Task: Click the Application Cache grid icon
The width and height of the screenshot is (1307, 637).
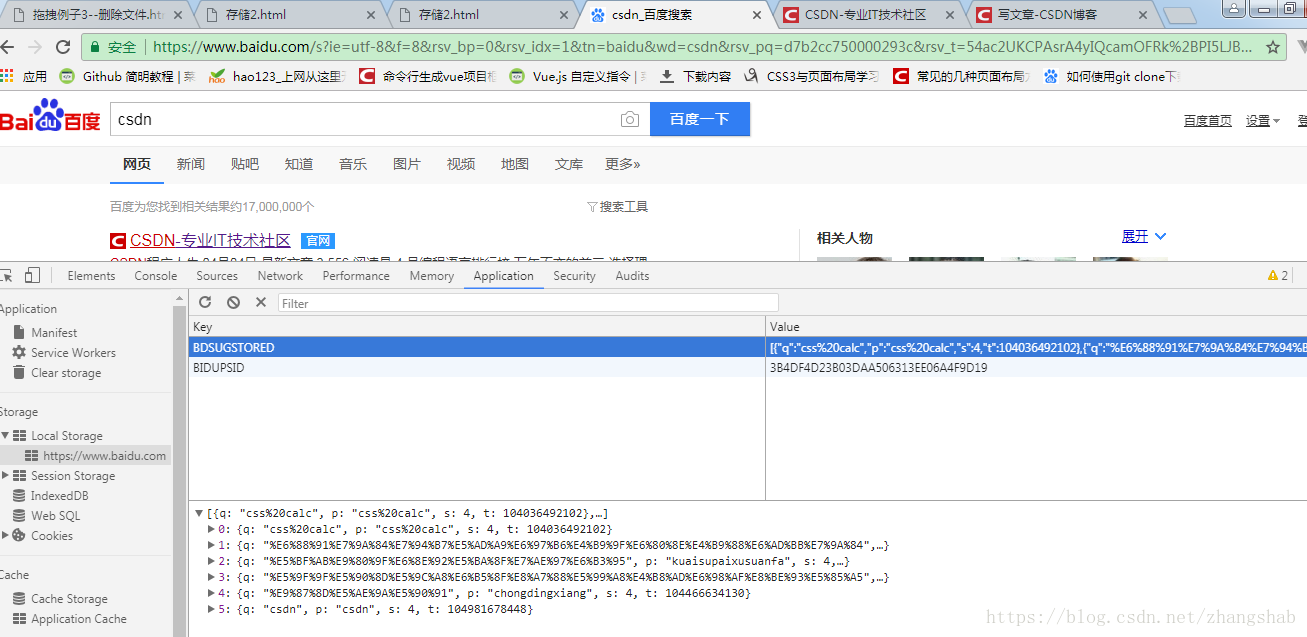Action: (x=19, y=618)
